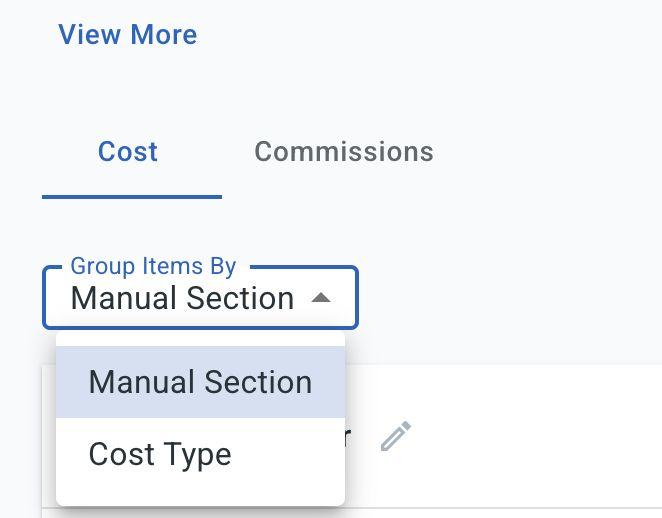The height and width of the screenshot is (518, 662).
Task: Switch to the Cost tab
Action: [x=128, y=152]
